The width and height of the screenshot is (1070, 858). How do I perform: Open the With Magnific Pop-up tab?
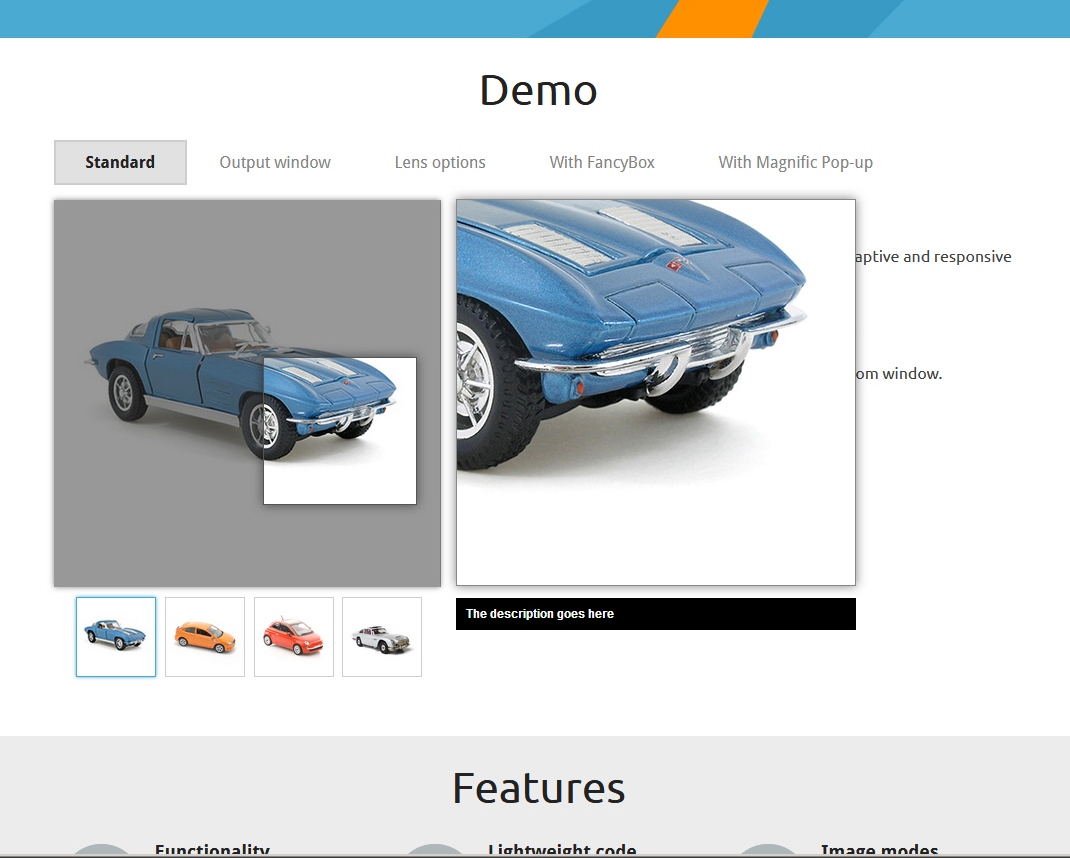[795, 163]
